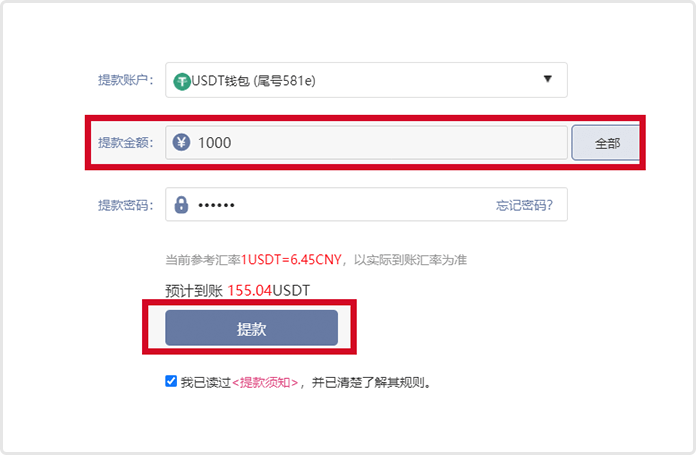Focus the 提款金额 field showing 1000
696x455 pixels.
click(366, 142)
